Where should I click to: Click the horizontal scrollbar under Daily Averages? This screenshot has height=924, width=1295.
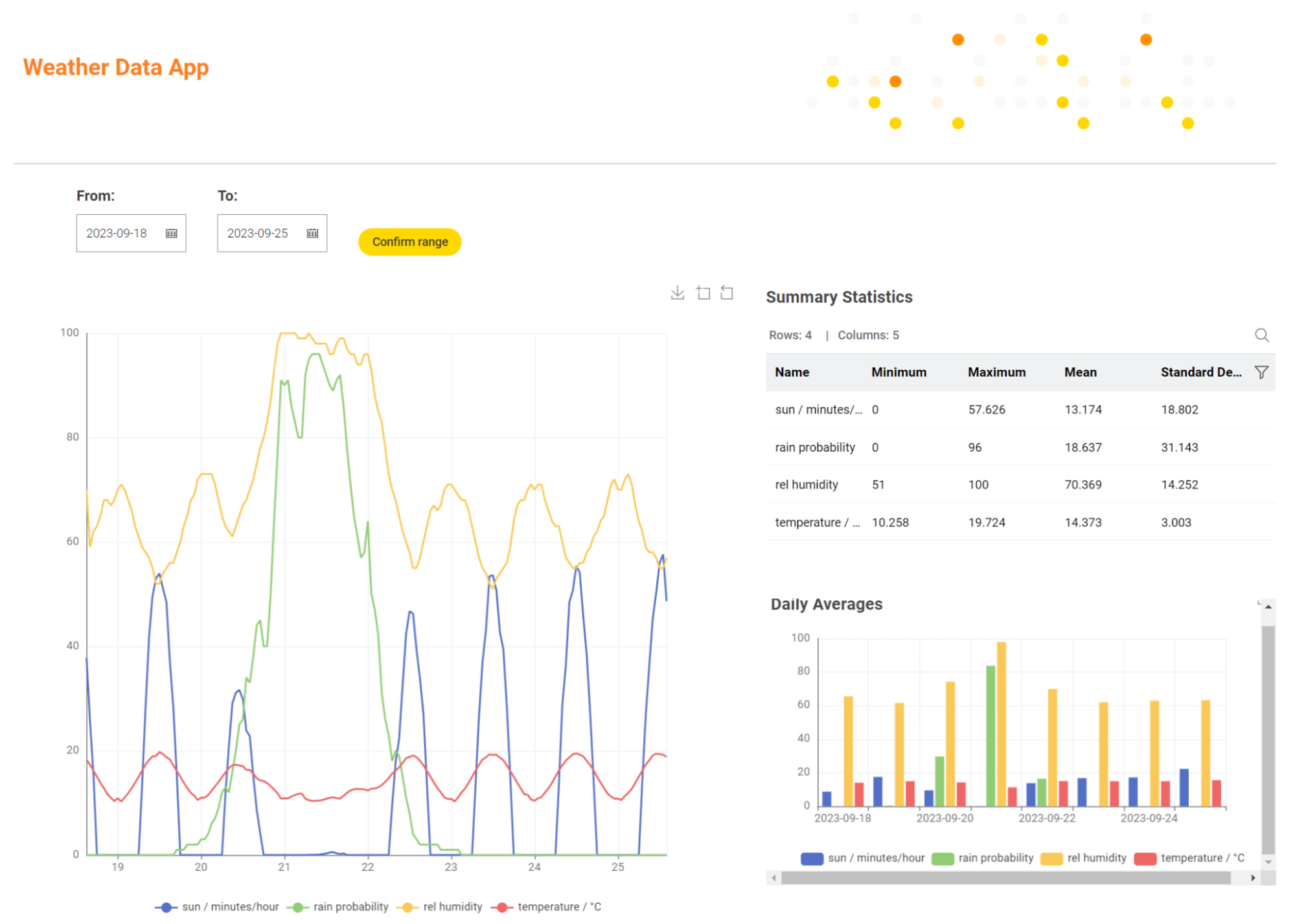1005,878
